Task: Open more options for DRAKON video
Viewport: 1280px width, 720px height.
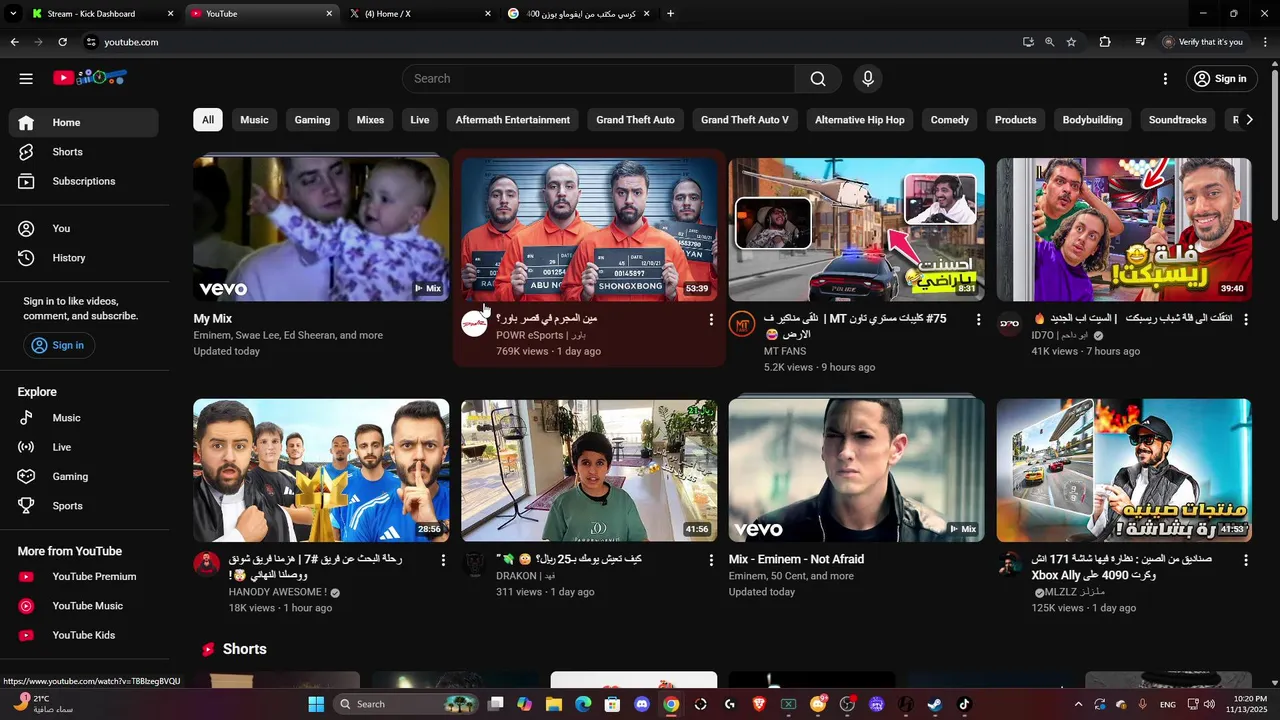Action: (x=711, y=560)
